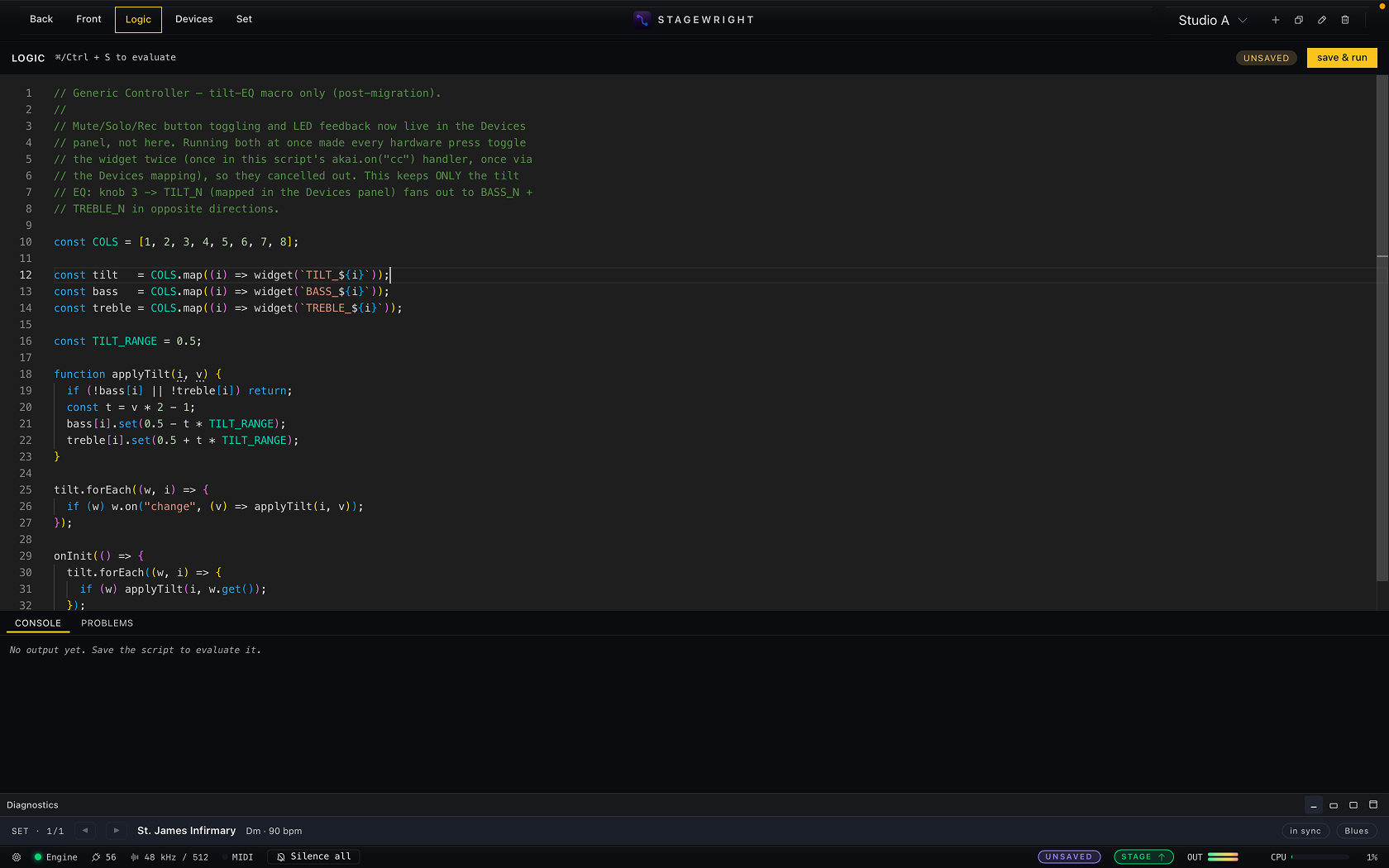Click the LOGIC heading label

click(28, 58)
